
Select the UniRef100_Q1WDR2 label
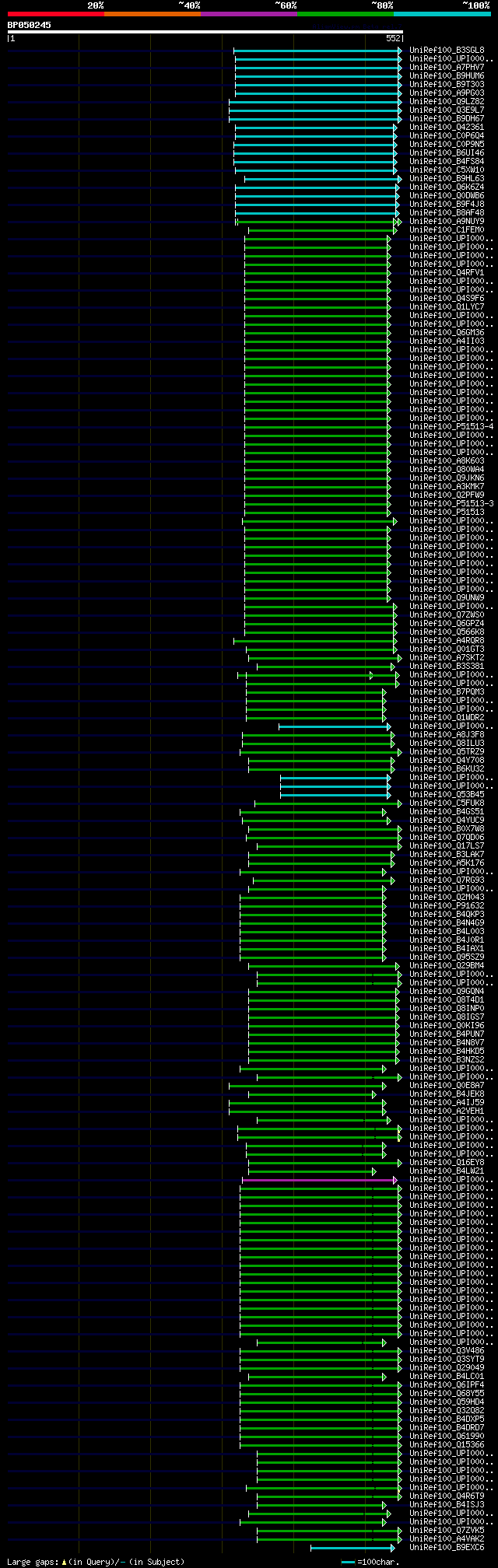447,718
